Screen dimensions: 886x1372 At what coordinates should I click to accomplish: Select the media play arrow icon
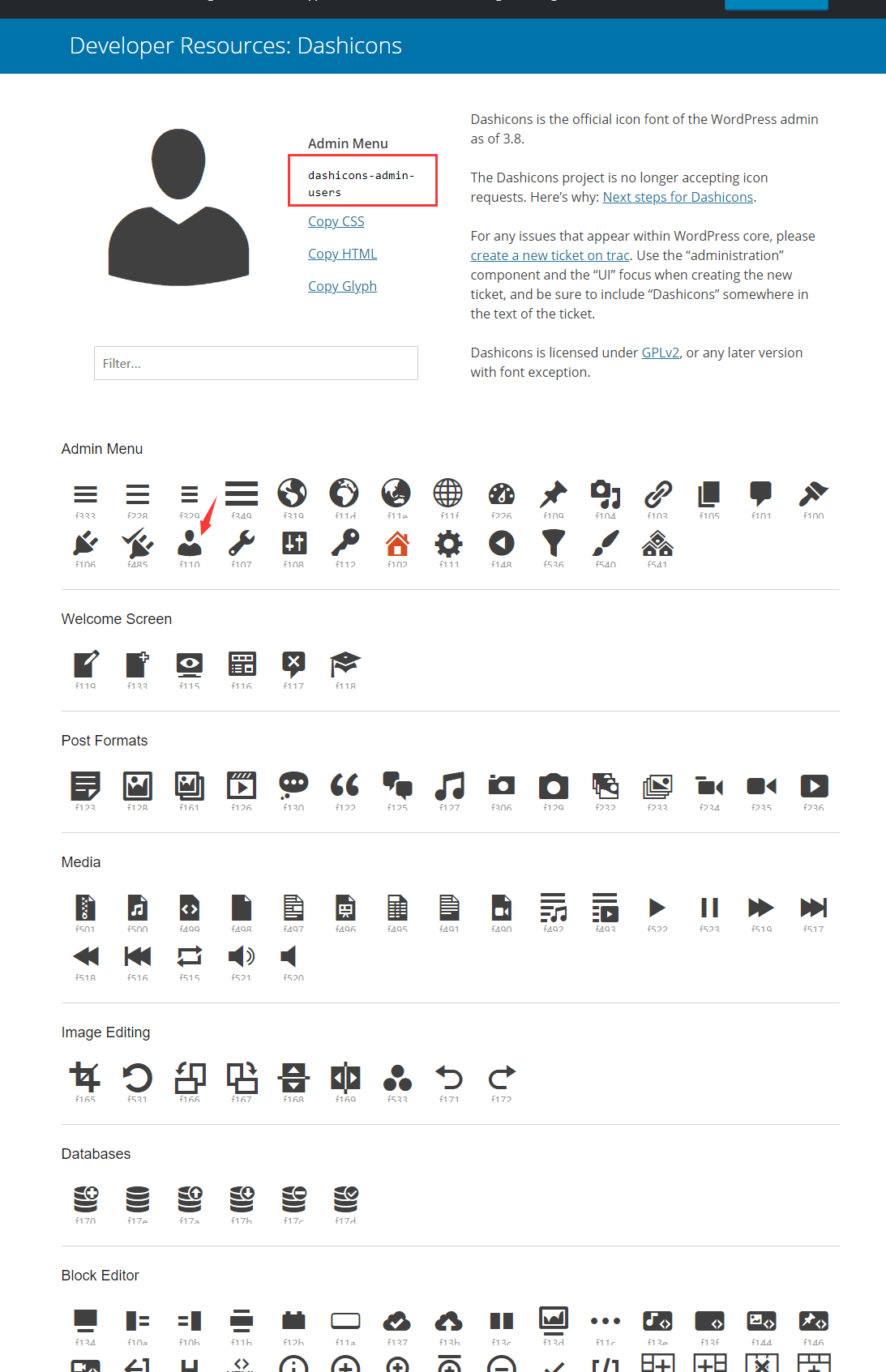(x=657, y=907)
